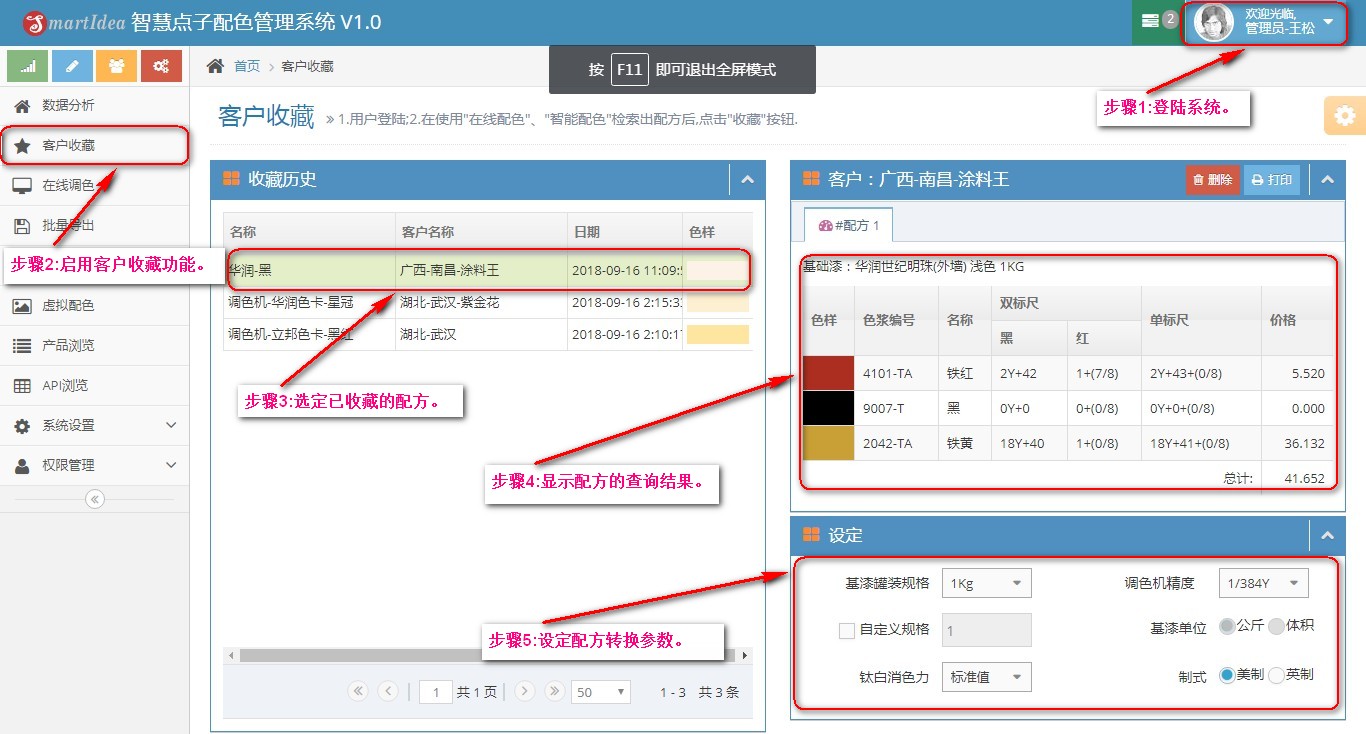Click the notification icon with badge 2
The height and width of the screenshot is (734, 1366).
pos(1157,21)
